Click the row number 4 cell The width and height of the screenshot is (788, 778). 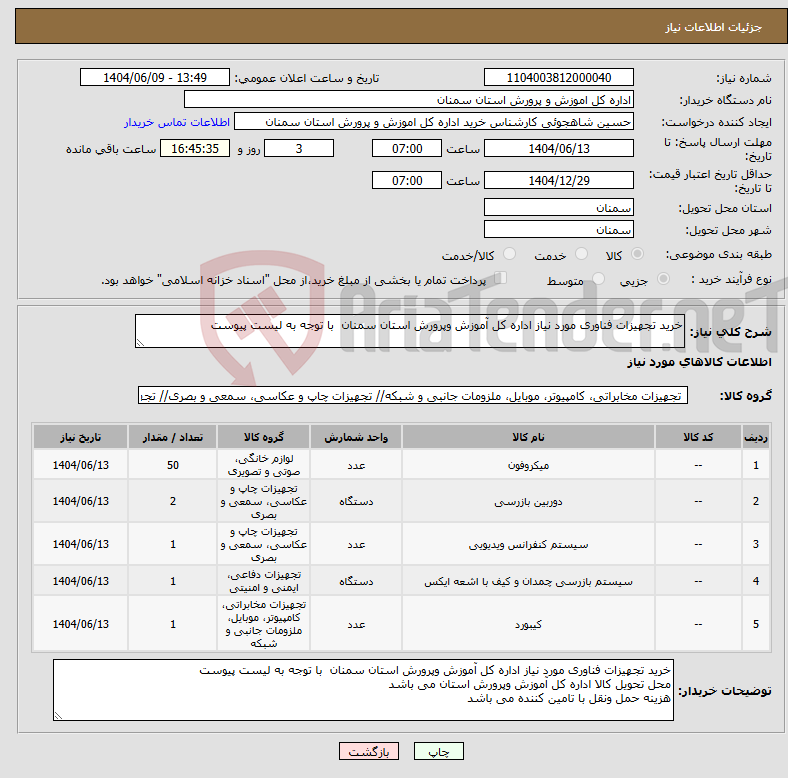755,581
